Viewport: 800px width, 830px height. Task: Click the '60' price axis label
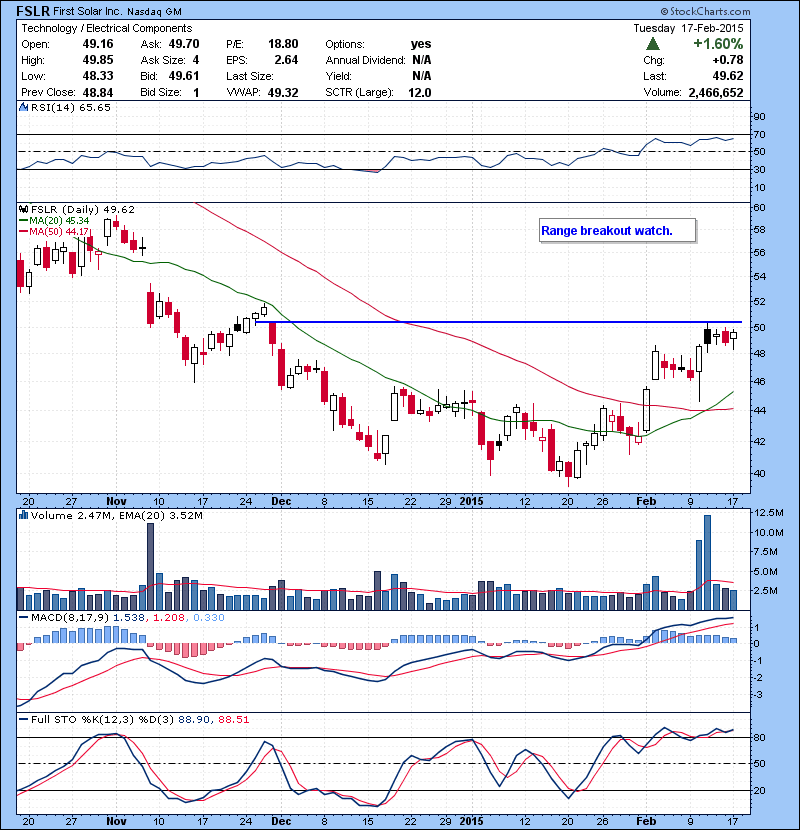pyautogui.click(x=759, y=208)
